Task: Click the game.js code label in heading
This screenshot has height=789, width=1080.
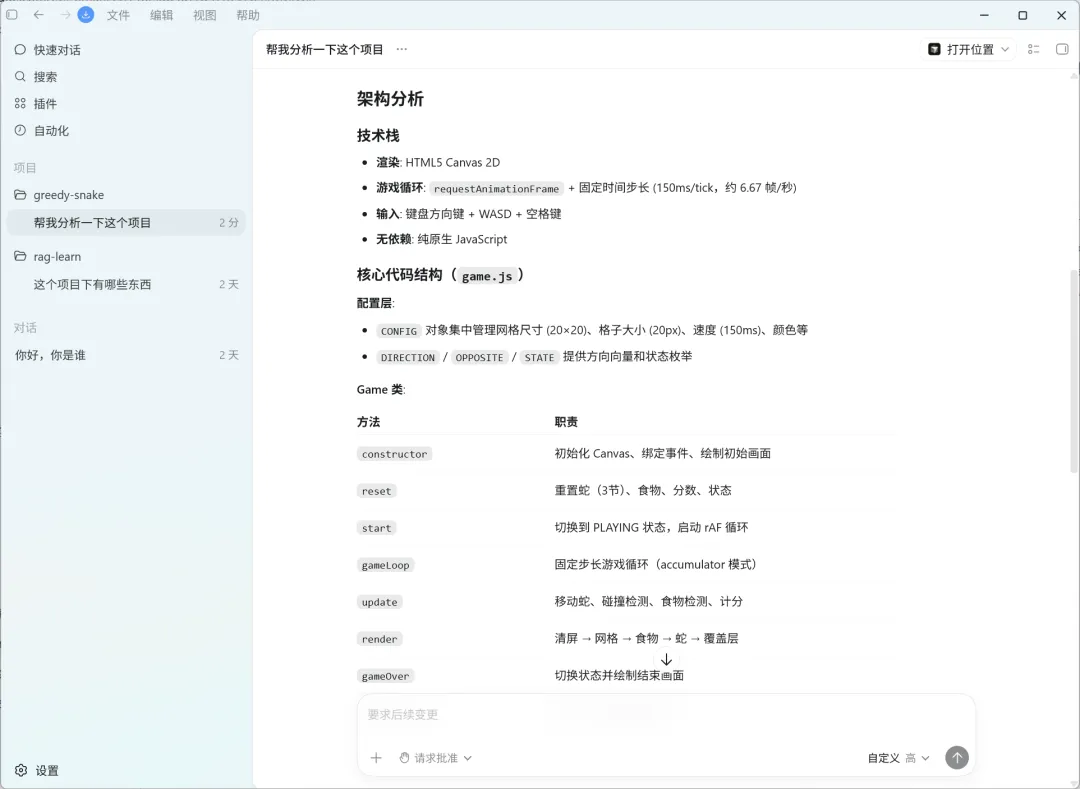Action: [x=487, y=276]
